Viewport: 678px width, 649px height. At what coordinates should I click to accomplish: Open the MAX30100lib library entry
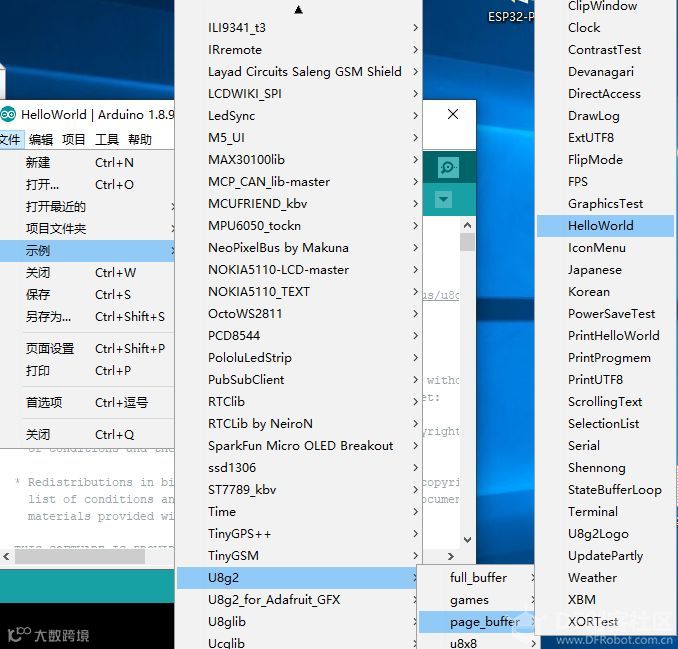point(298,160)
